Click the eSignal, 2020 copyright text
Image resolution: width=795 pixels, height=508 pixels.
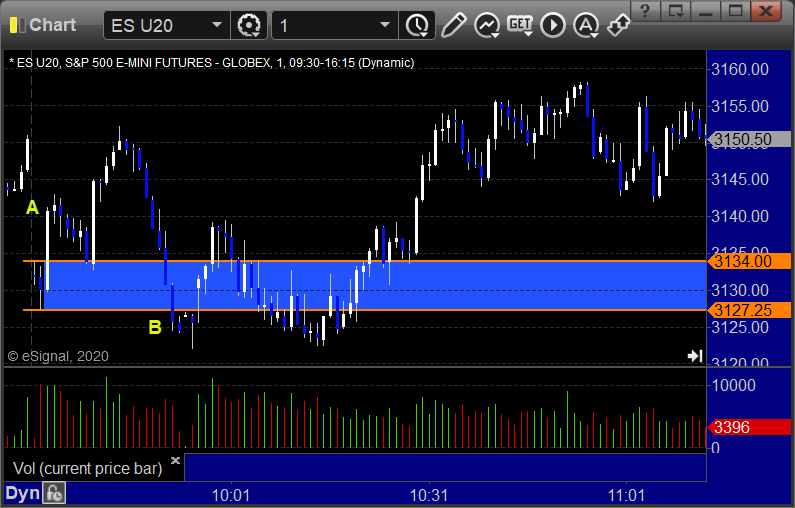(x=58, y=356)
